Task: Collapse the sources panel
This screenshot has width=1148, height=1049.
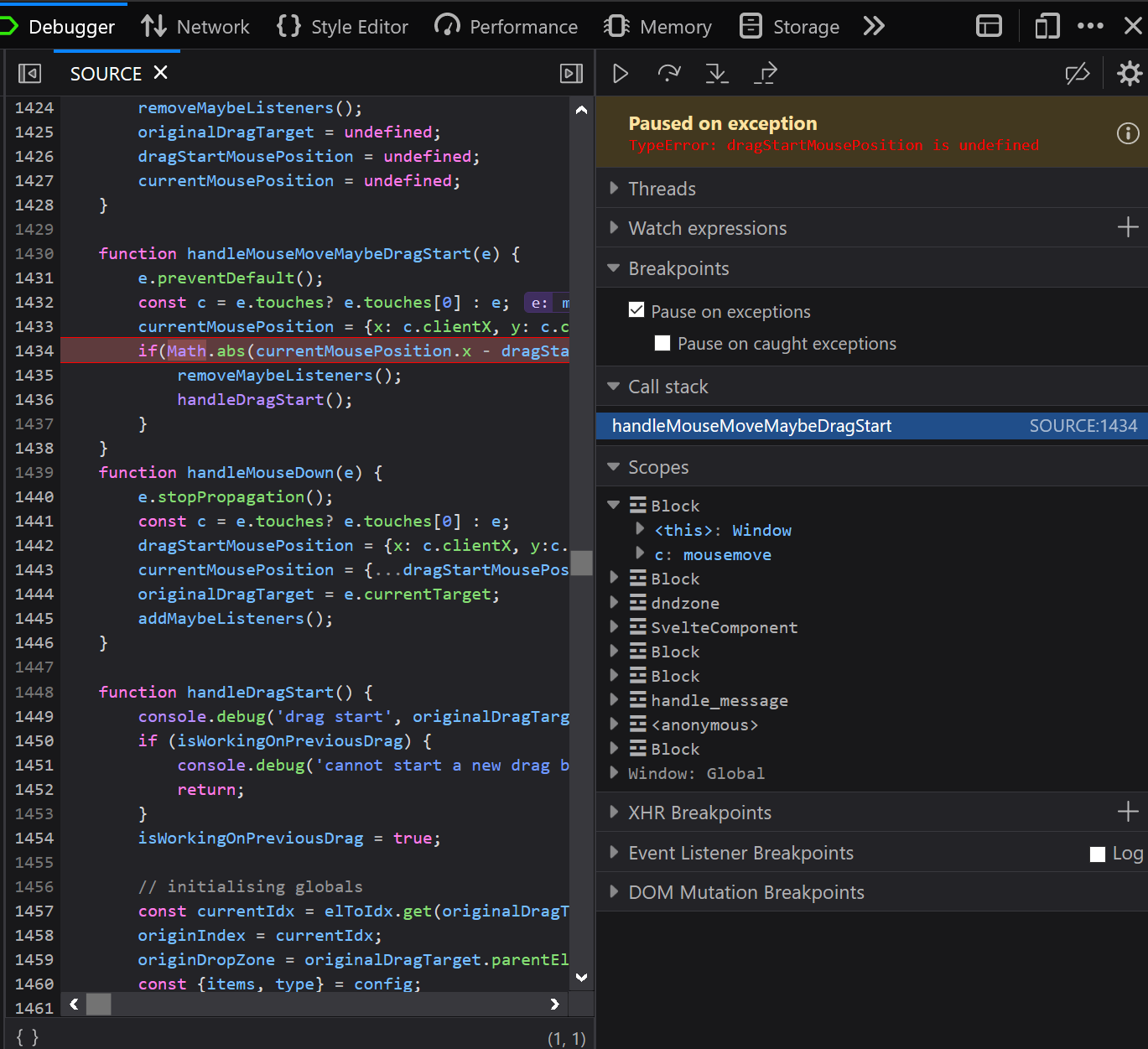Action: [x=29, y=73]
